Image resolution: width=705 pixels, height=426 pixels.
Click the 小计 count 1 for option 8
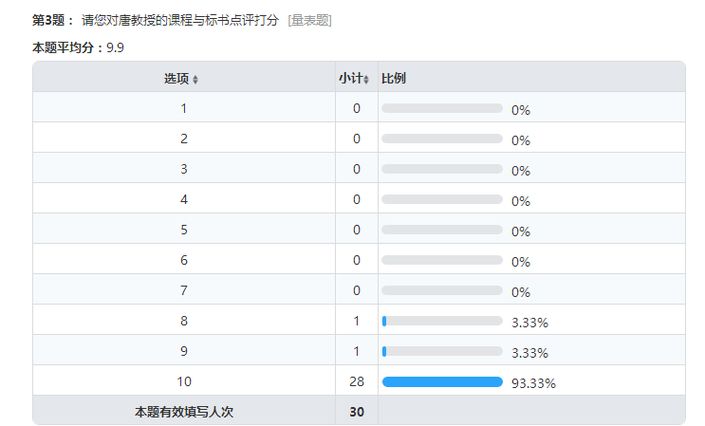click(356, 321)
